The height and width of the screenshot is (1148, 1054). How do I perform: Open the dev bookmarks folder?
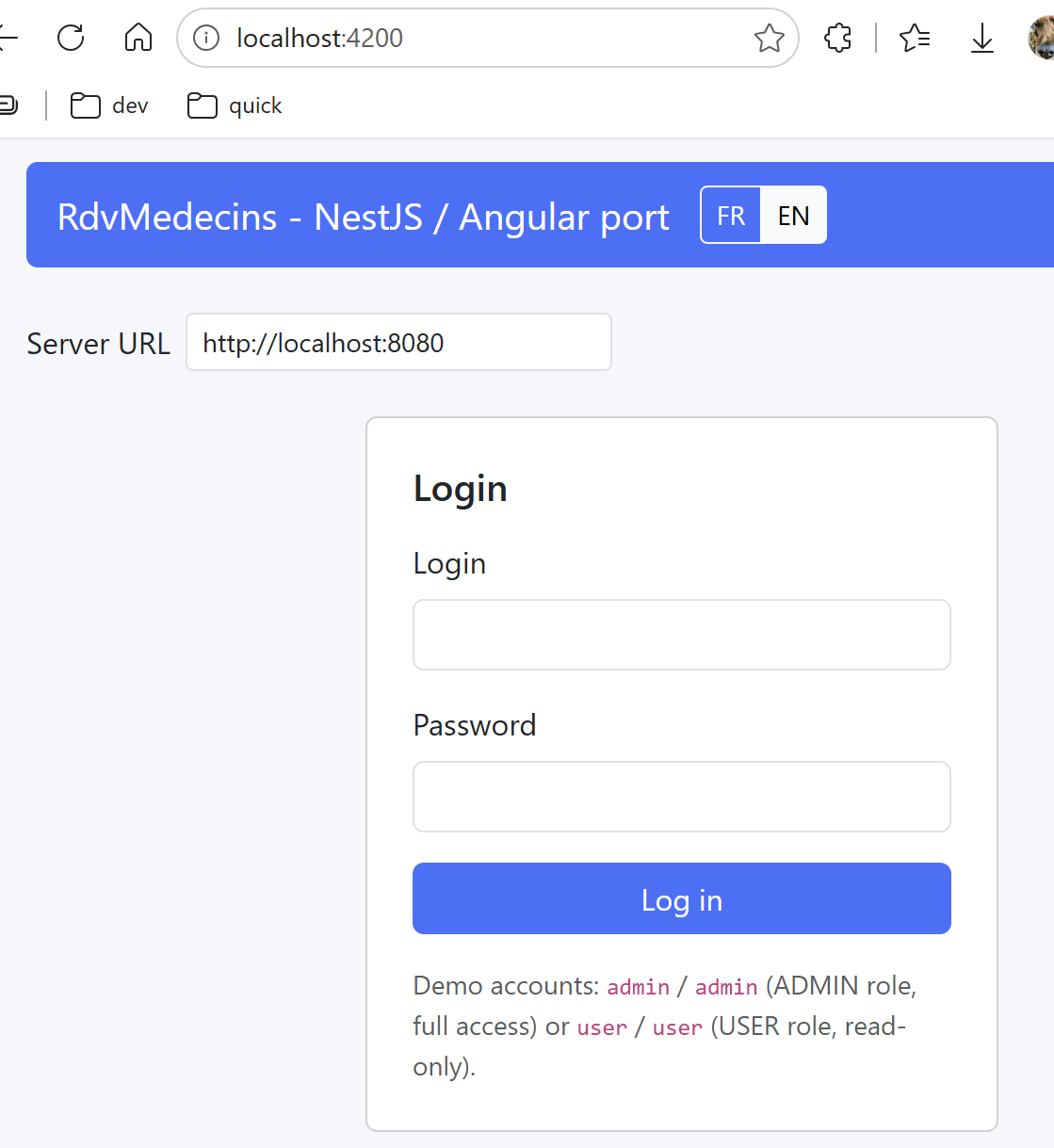(x=109, y=105)
